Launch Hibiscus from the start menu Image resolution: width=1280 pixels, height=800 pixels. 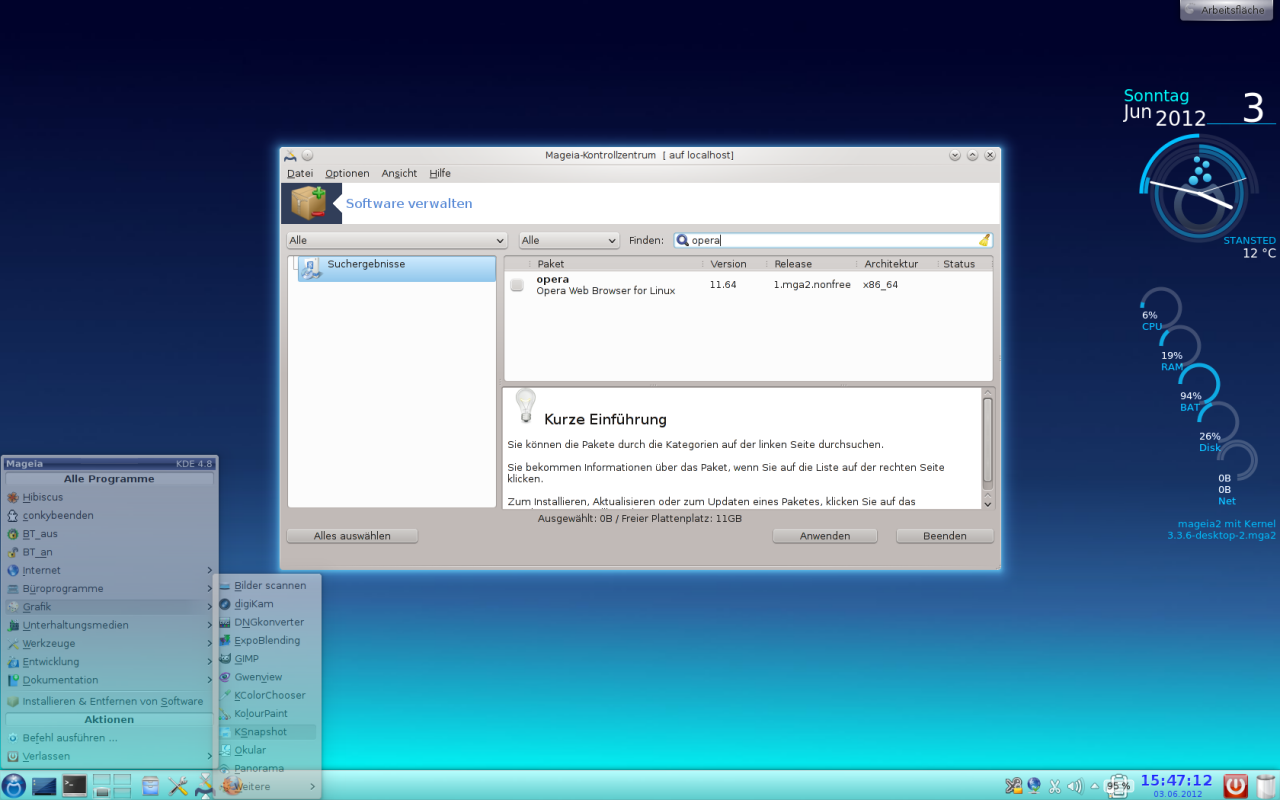109,497
